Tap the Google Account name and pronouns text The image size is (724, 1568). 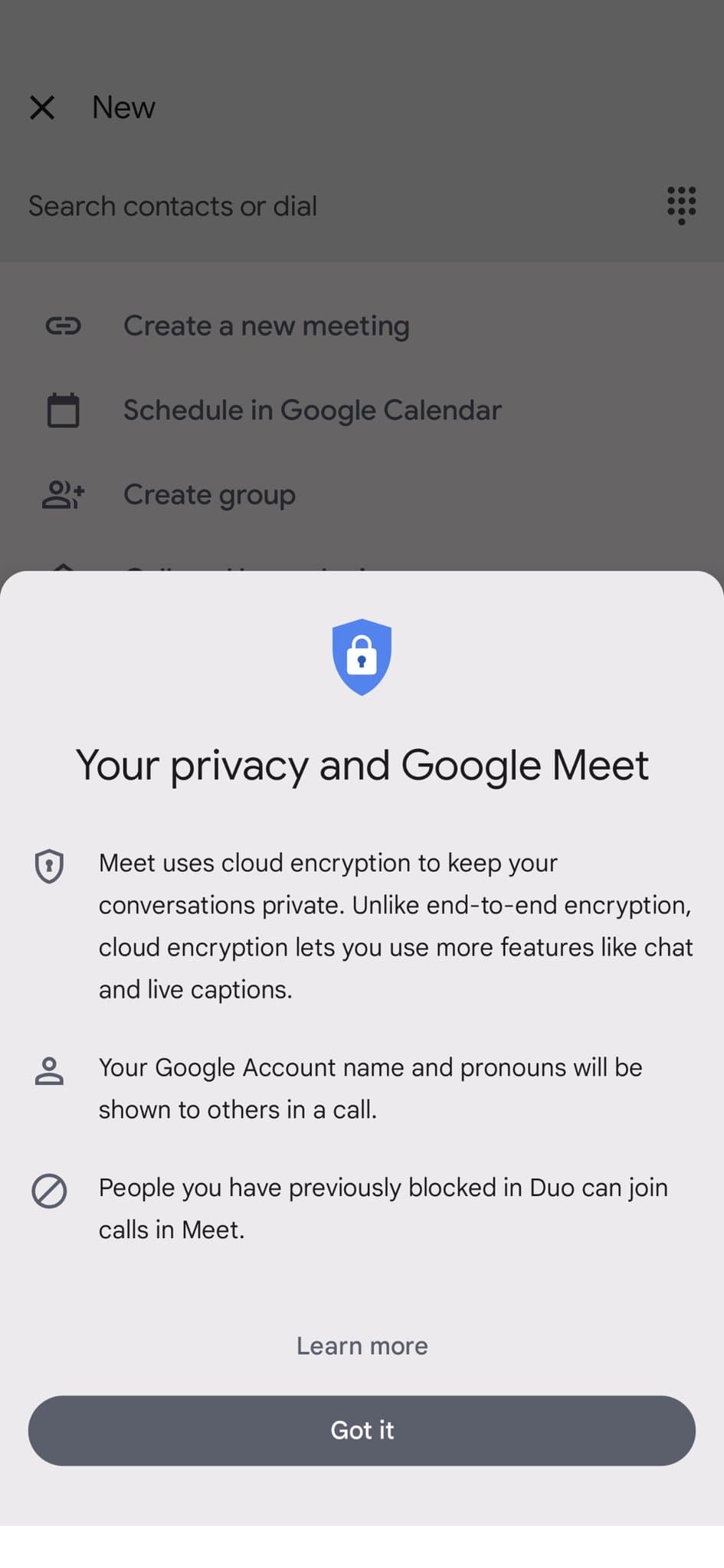point(370,1088)
